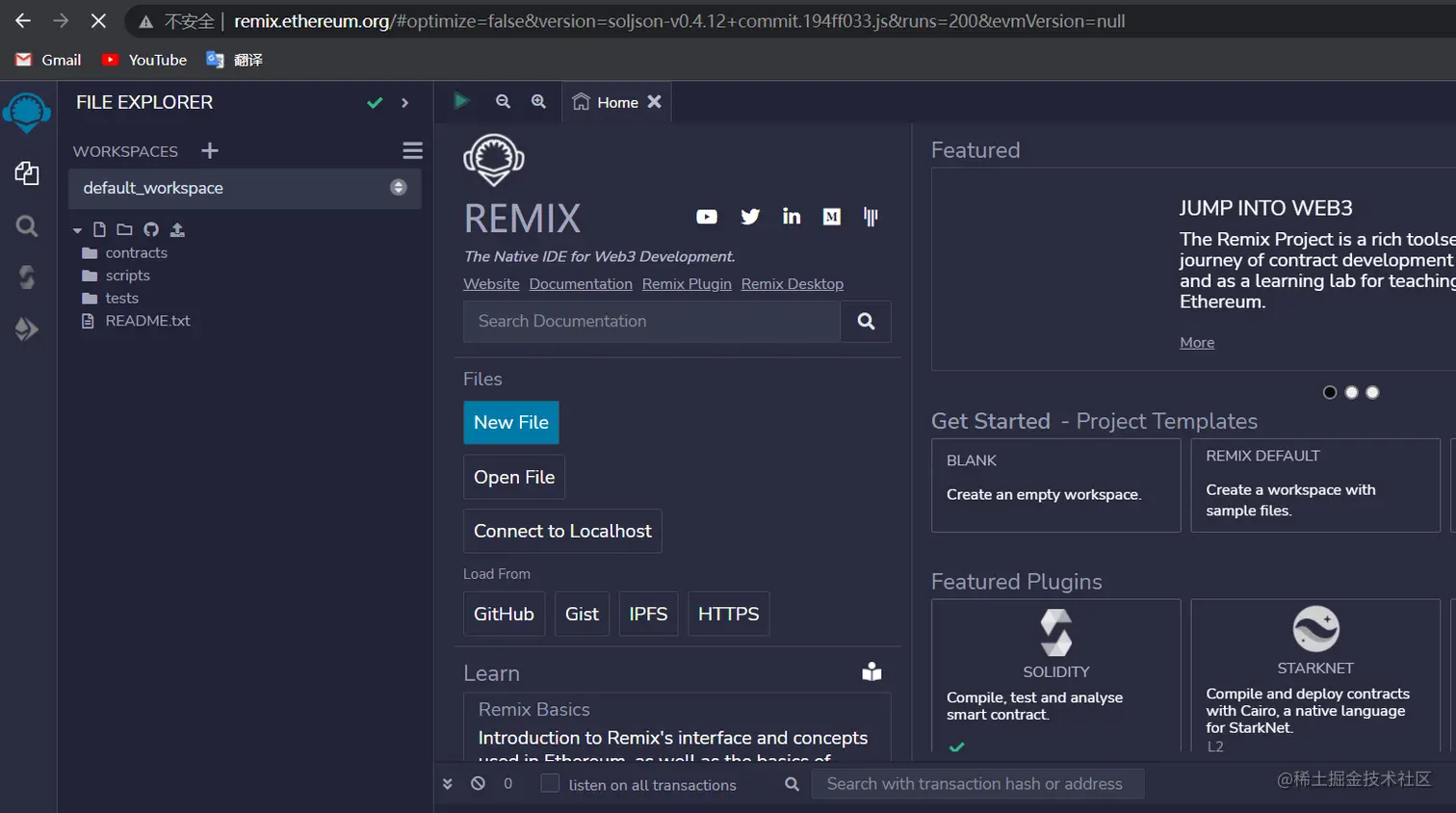This screenshot has width=1456, height=813.
Task: Open Gmail bookmark in browser bar
Action: (48, 60)
